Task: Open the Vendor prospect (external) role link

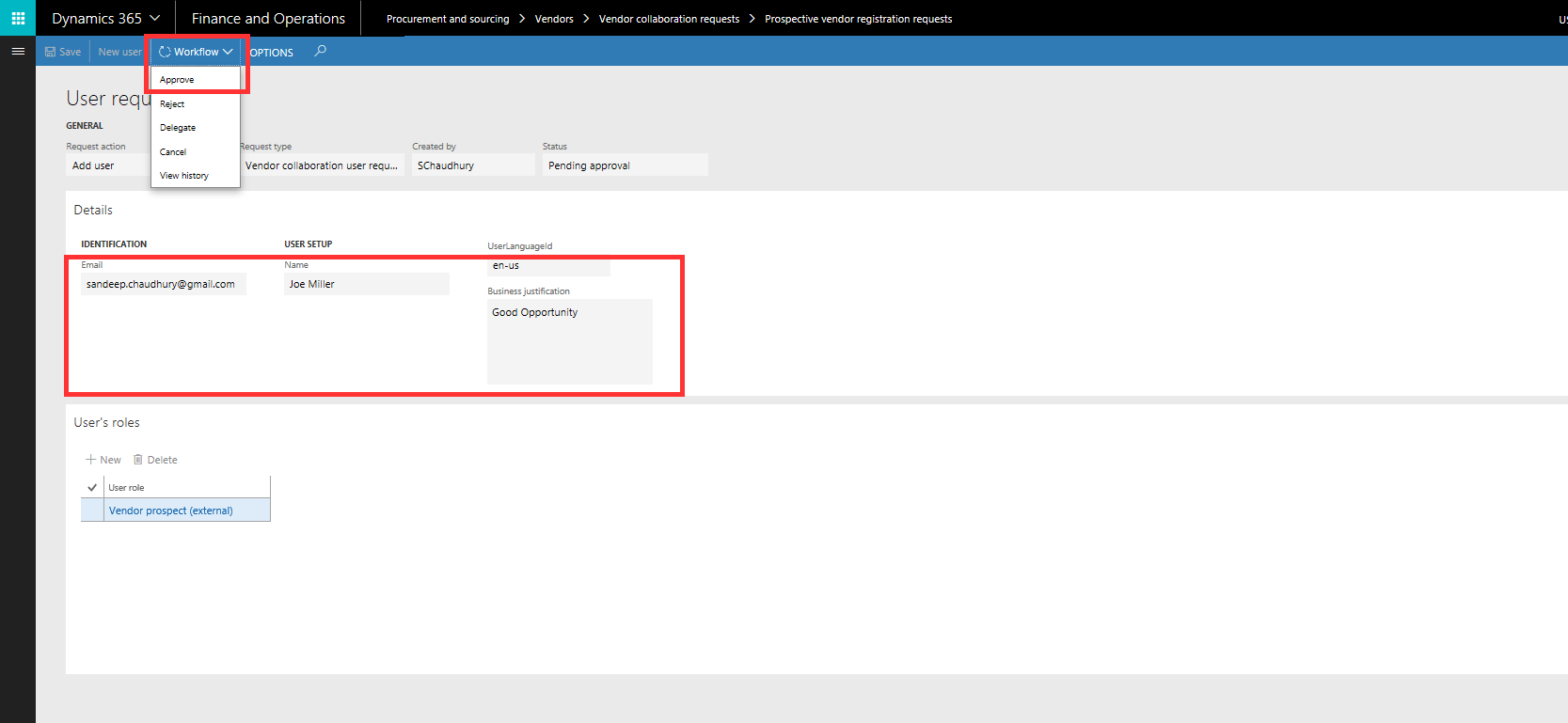Action: [170, 511]
